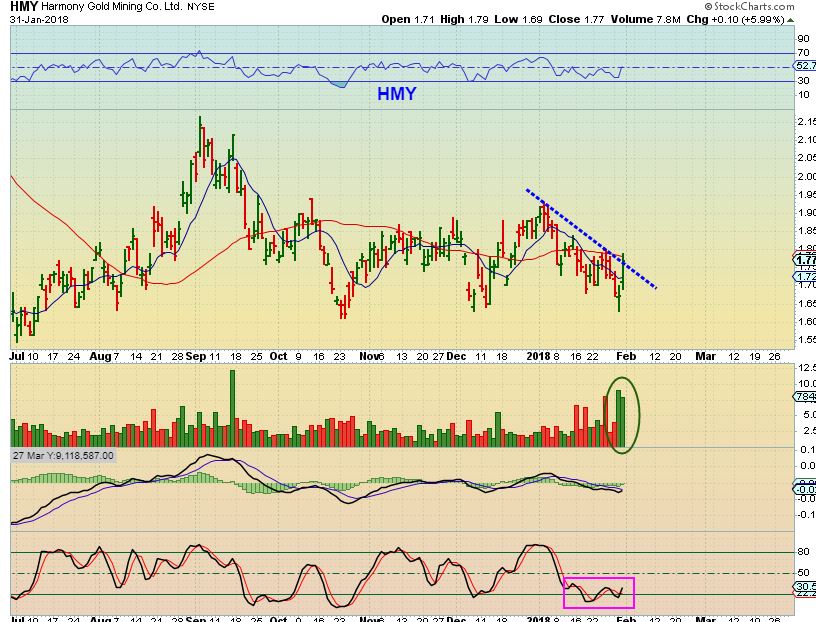Click the Volume 7.8M value
The width and height of the screenshot is (816, 622).
pos(645,19)
